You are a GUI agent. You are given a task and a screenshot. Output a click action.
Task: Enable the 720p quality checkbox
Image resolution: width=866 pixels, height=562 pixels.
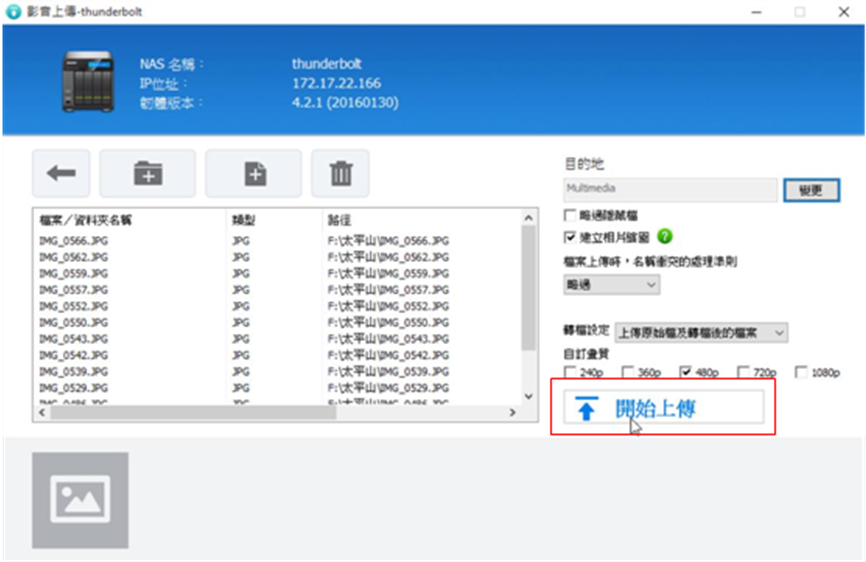pos(743,372)
